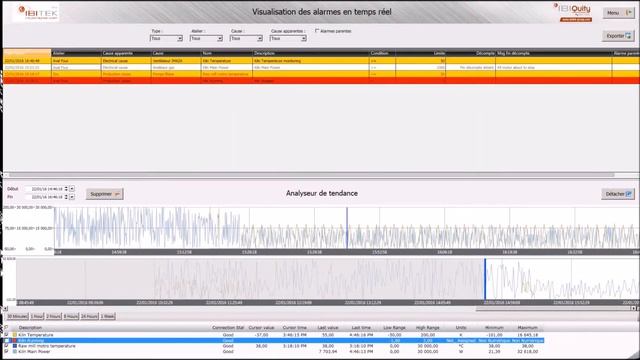Toggle the header select-all checkbox in trend table
Screen dimensions: 640x360
7,328
